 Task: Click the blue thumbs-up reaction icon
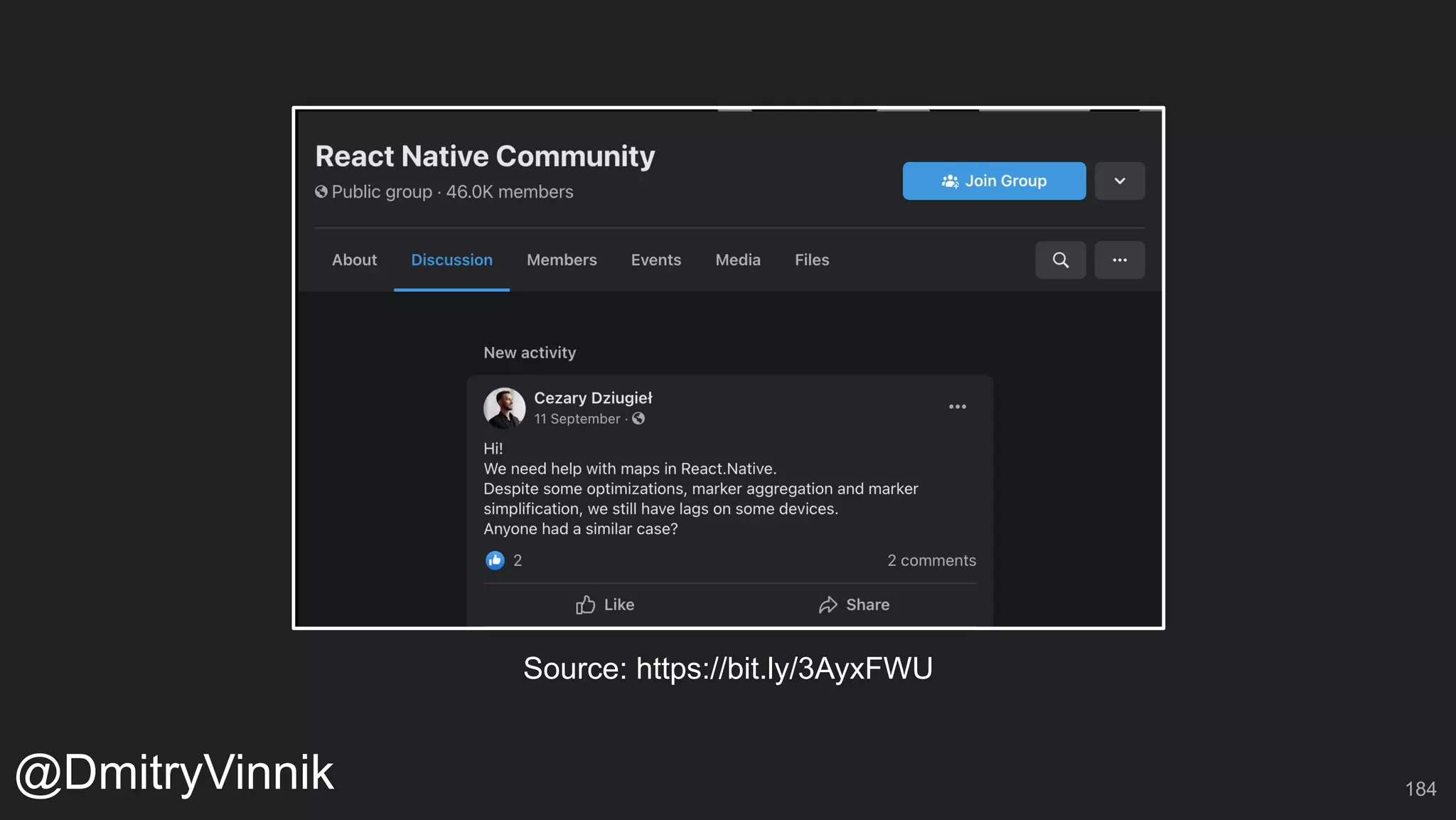(495, 560)
